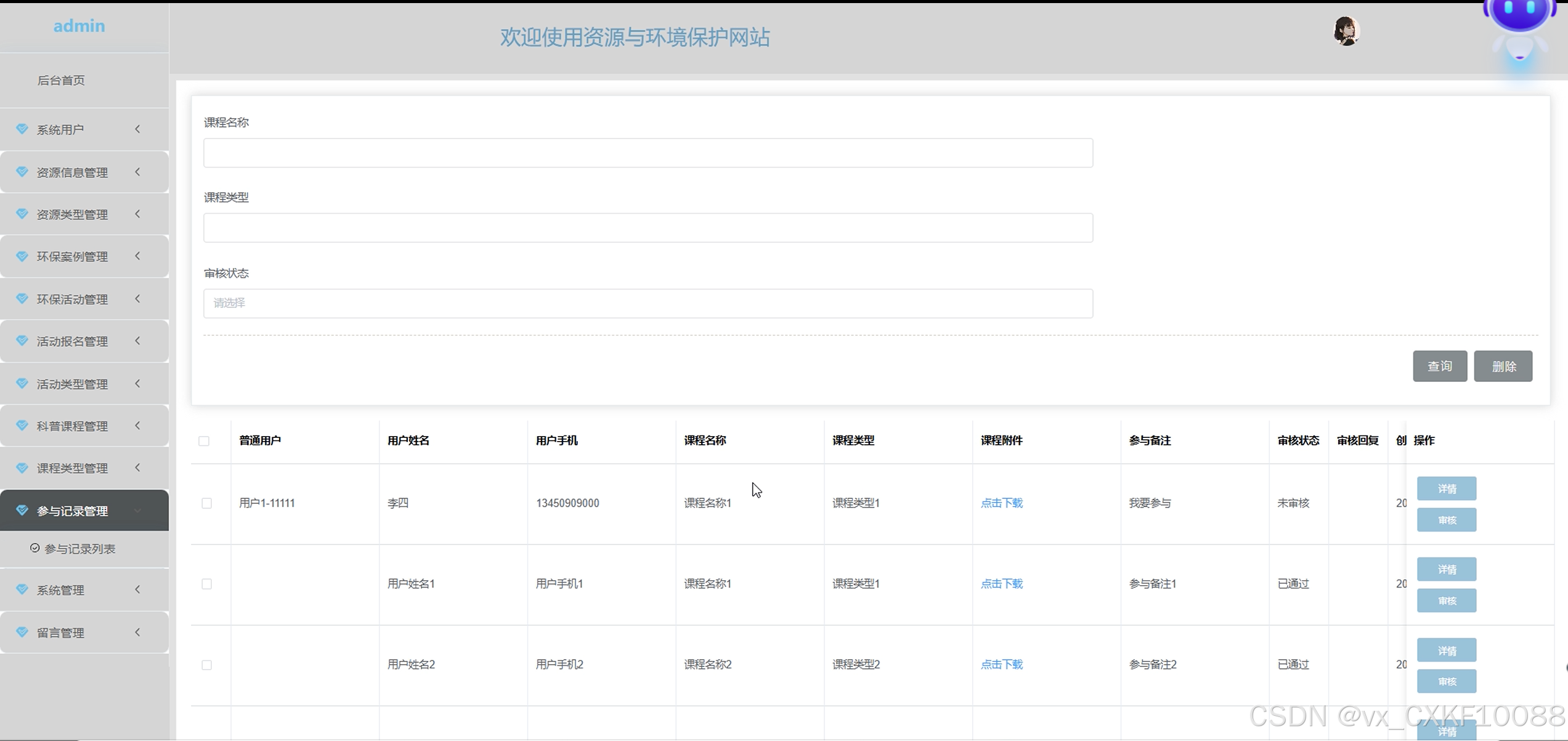This screenshot has height=741, width=1568.
Task: Open the 审核状态 dropdown
Action: 648,303
